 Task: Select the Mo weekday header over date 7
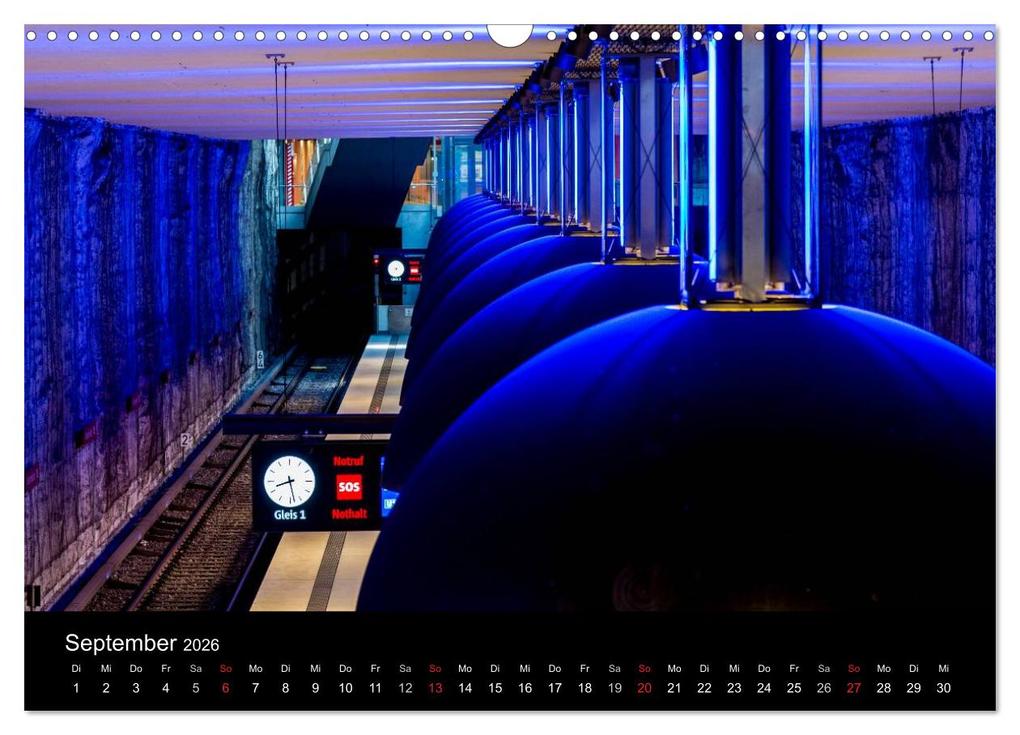254,667
